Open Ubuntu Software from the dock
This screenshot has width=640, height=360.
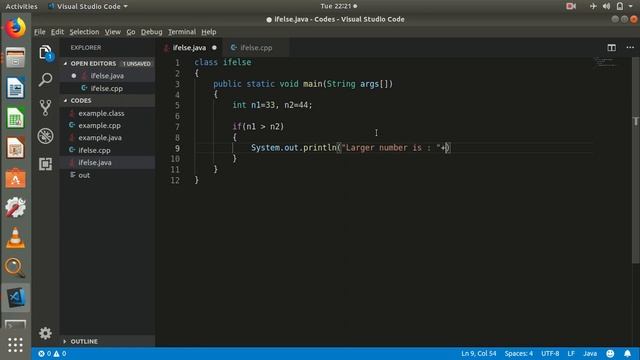[16, 178]
